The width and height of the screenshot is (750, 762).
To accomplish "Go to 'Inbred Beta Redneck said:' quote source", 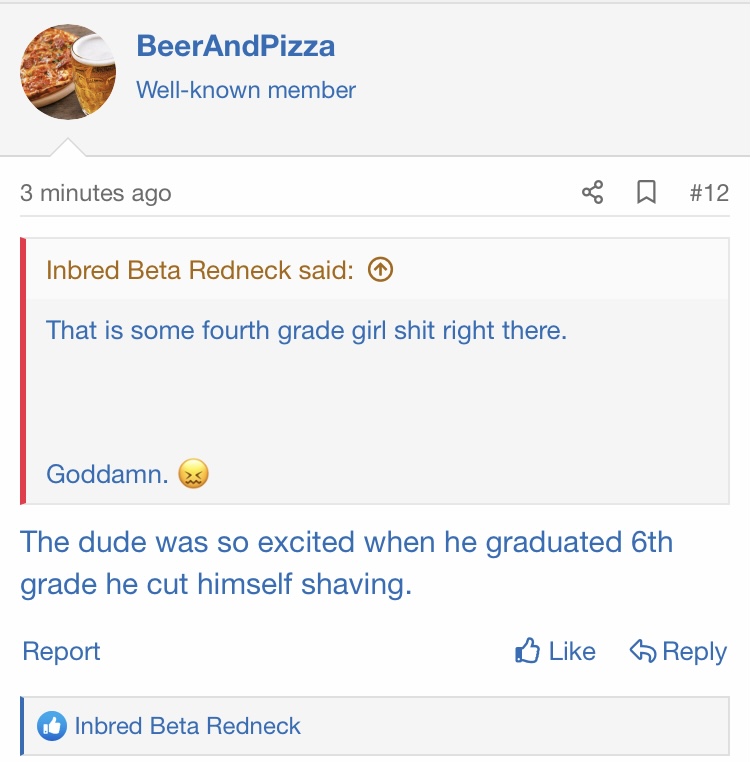I will coord(199,270).
